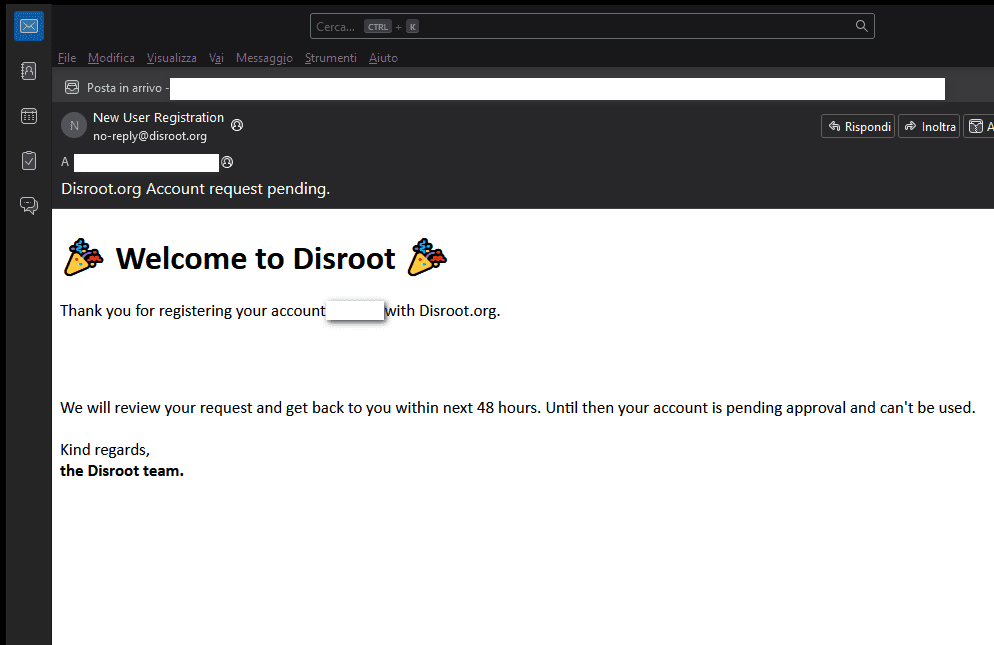The height and width of the screenshot is (645, 994).
Task: Open the Mail space icon
Action: tap(29, 26)
